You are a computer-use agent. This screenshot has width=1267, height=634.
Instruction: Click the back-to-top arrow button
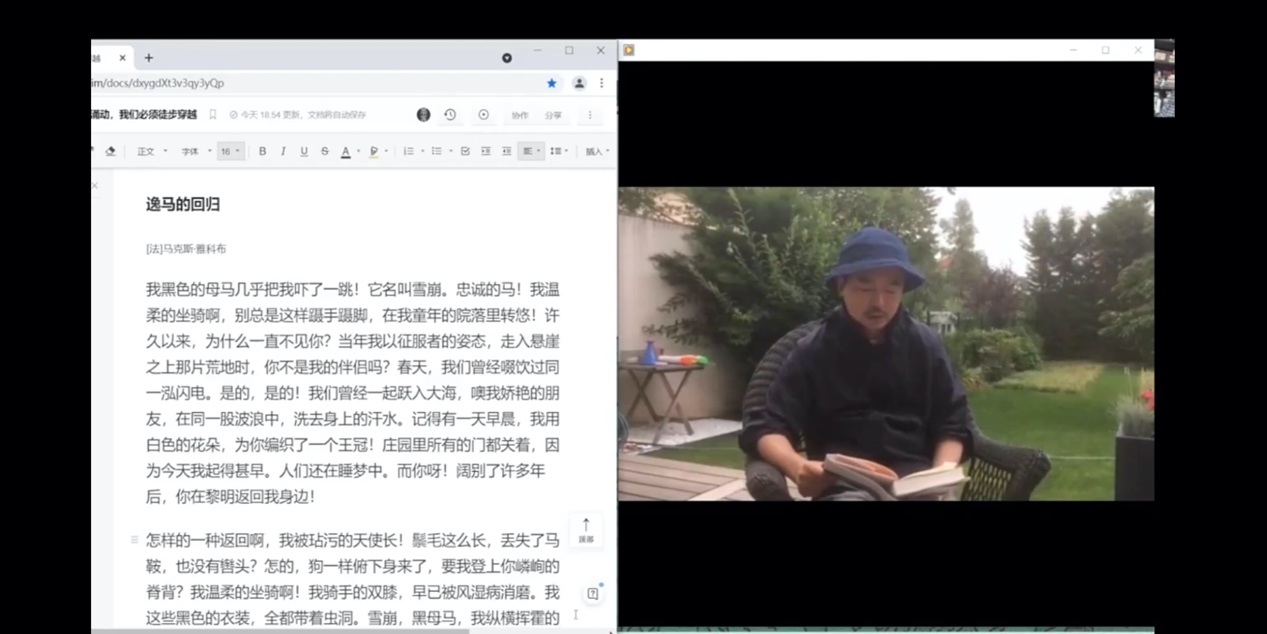point(586,529)
